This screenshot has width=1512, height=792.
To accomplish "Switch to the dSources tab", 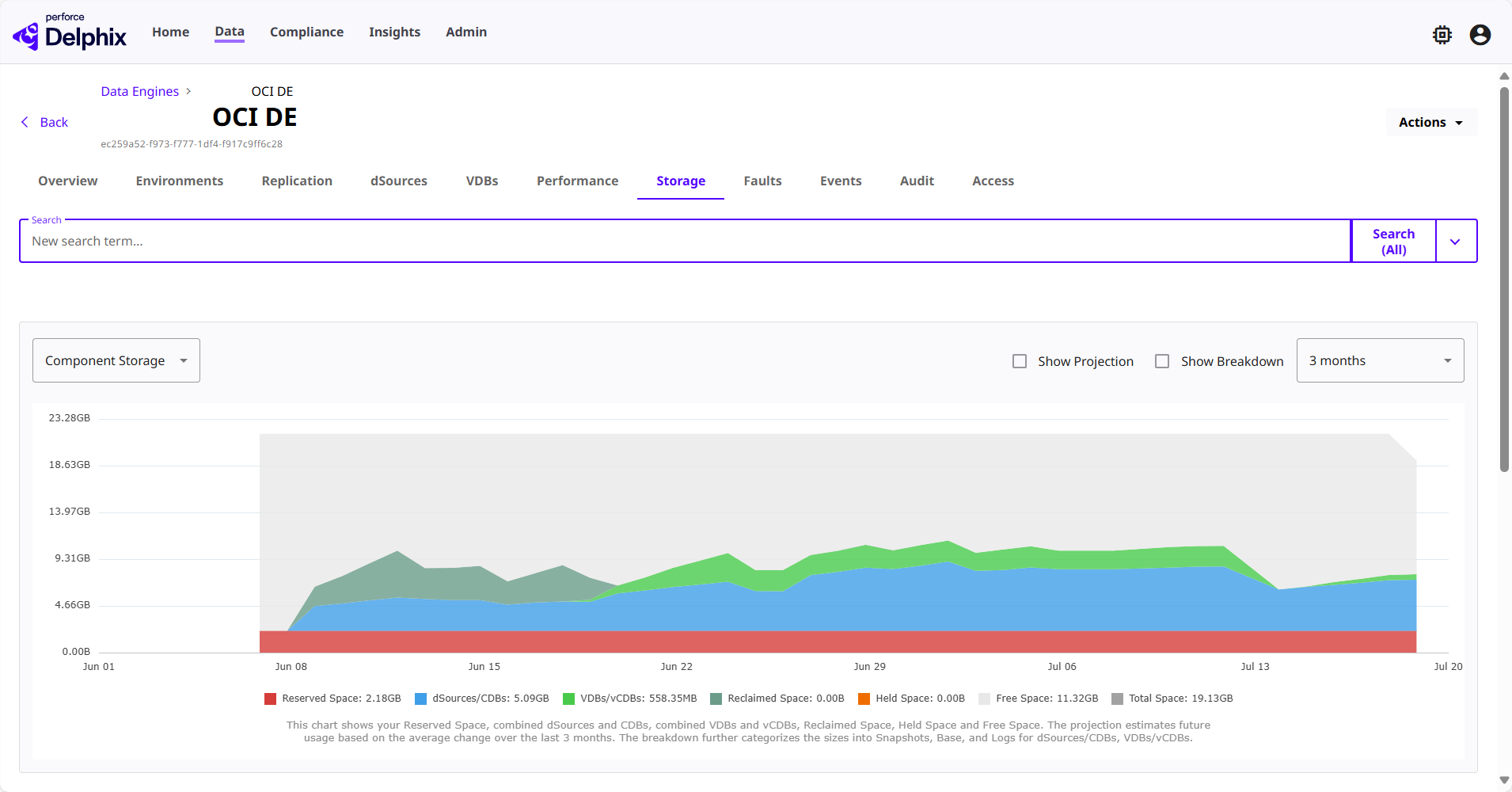I will (399, 181).
